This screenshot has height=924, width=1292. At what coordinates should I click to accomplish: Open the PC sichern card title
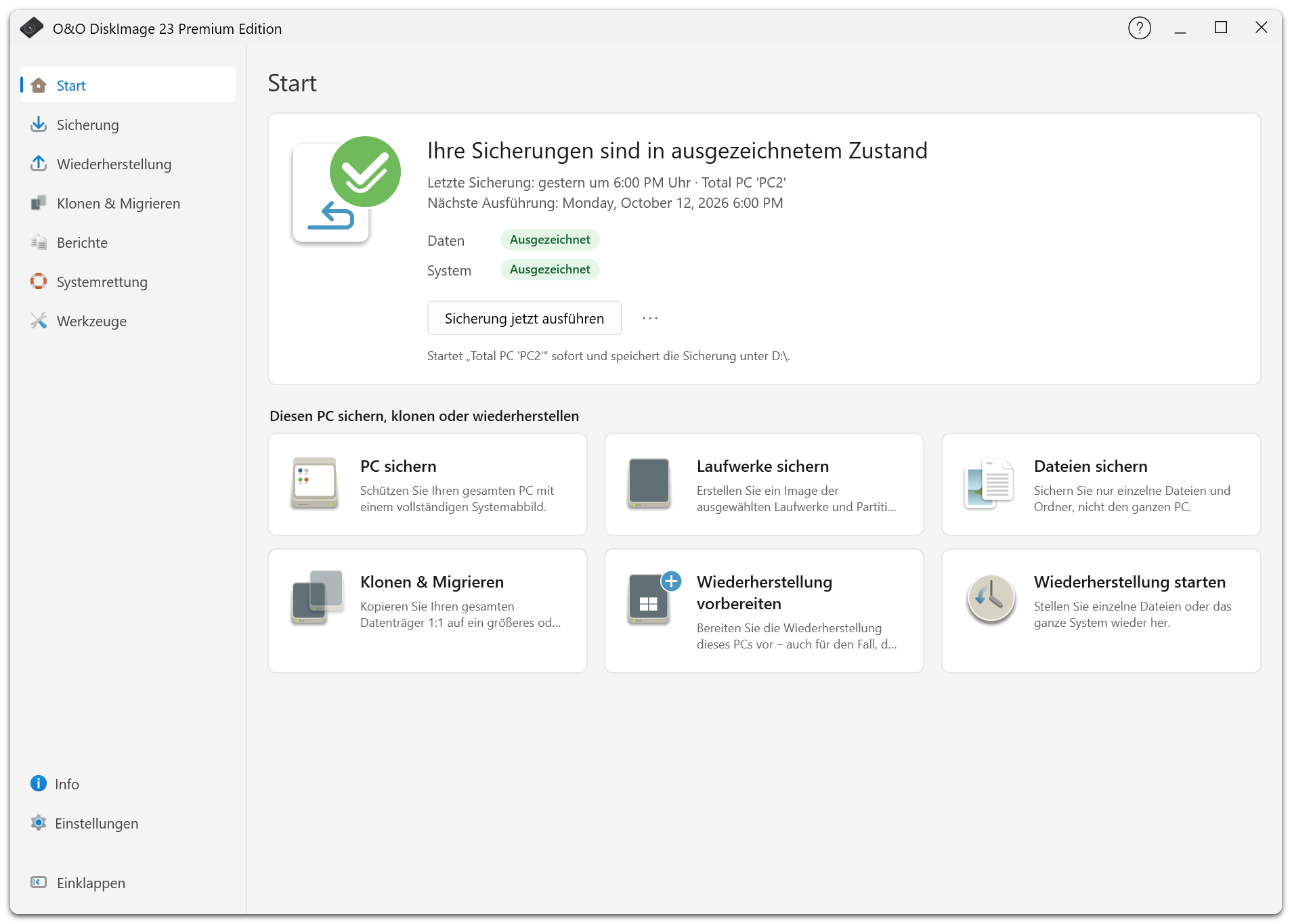(398, 466)
